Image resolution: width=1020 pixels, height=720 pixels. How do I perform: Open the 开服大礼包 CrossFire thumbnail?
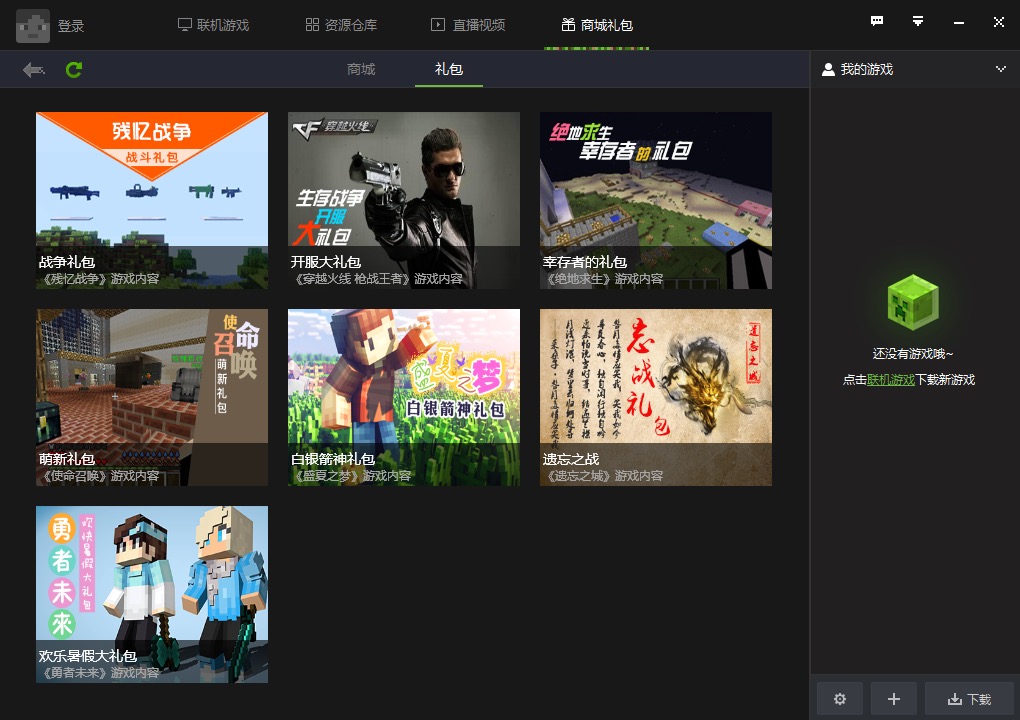click(404, 200)
